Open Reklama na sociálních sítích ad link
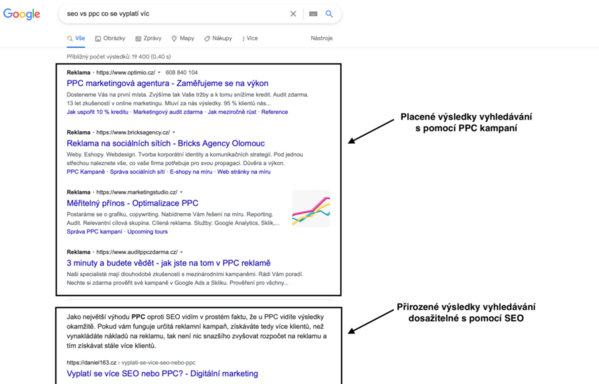The width and height of the screenshot is (599, 384). pyautogui.click(x=165, y=143)
